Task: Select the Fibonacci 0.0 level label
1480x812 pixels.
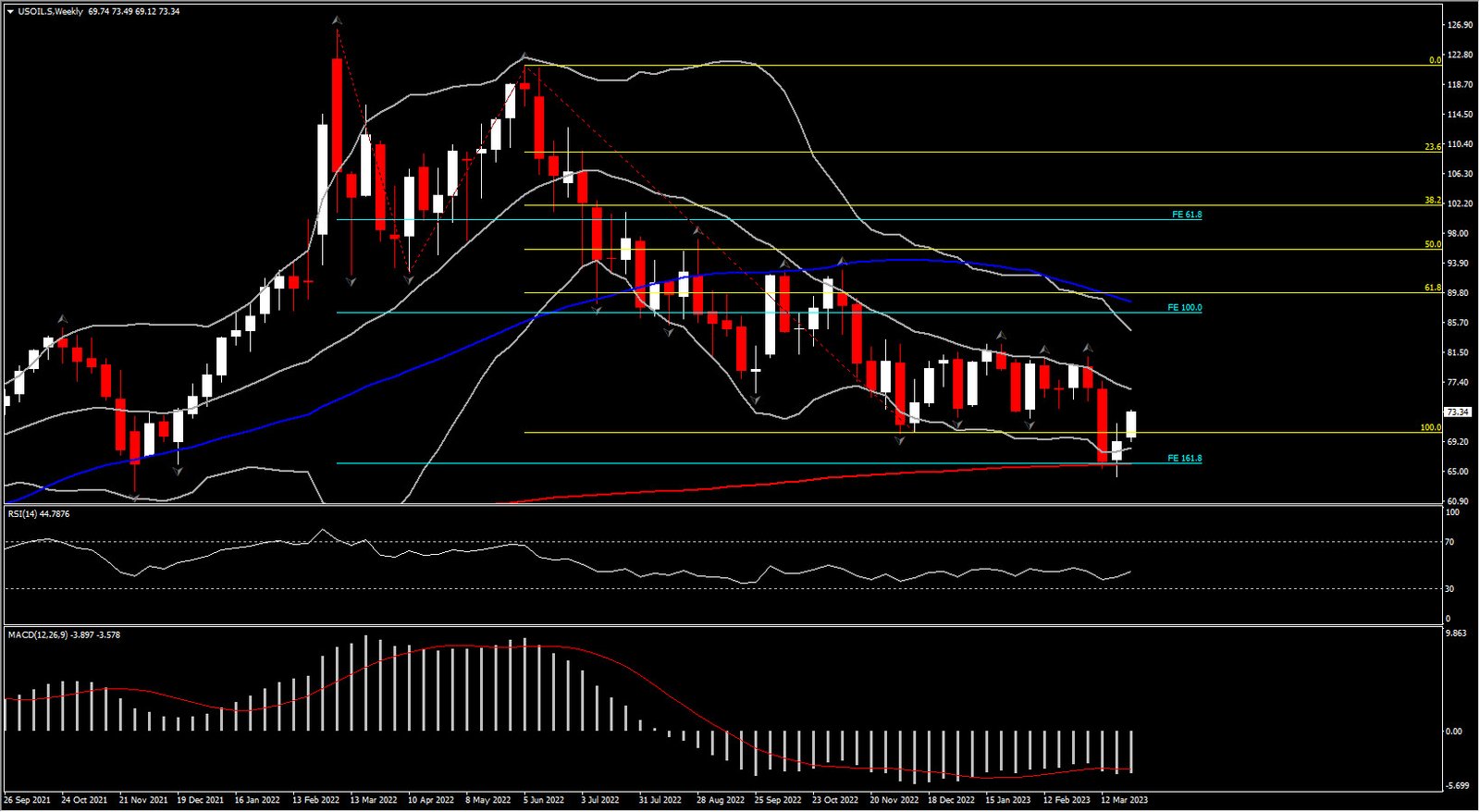Action: [1434, 60]
